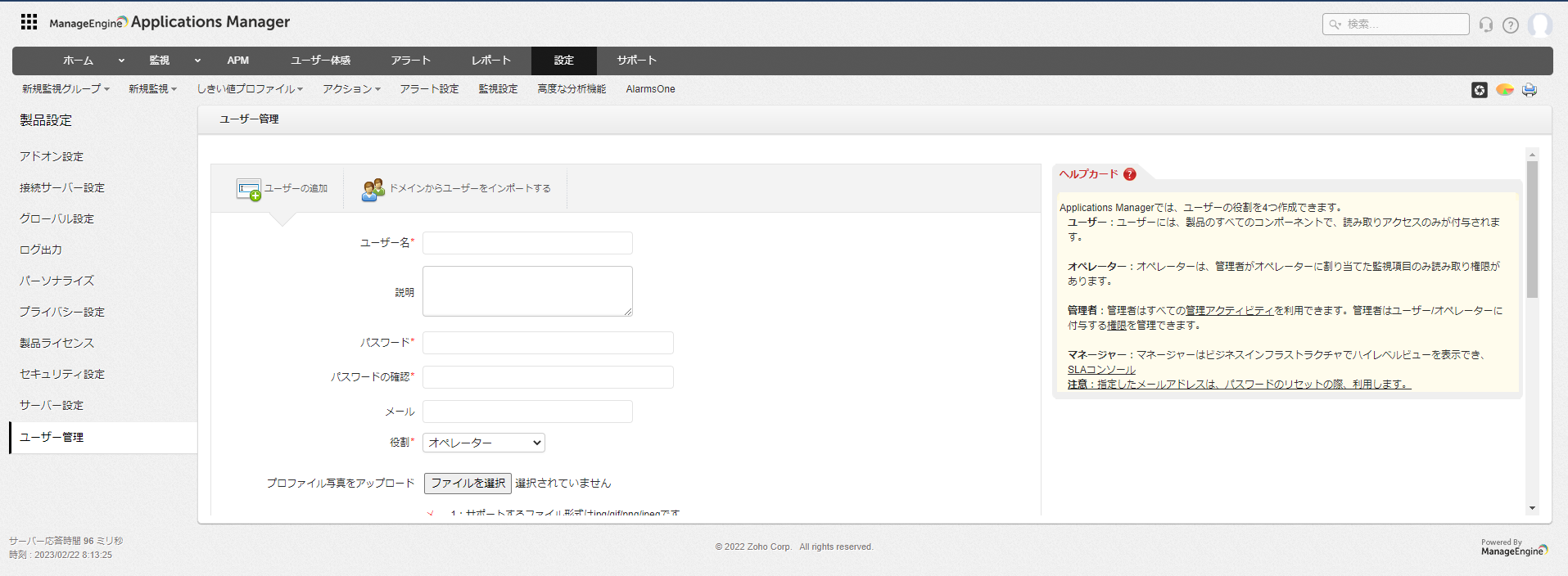
Task: Switch to the APM tab
Action: pos(238,61)
